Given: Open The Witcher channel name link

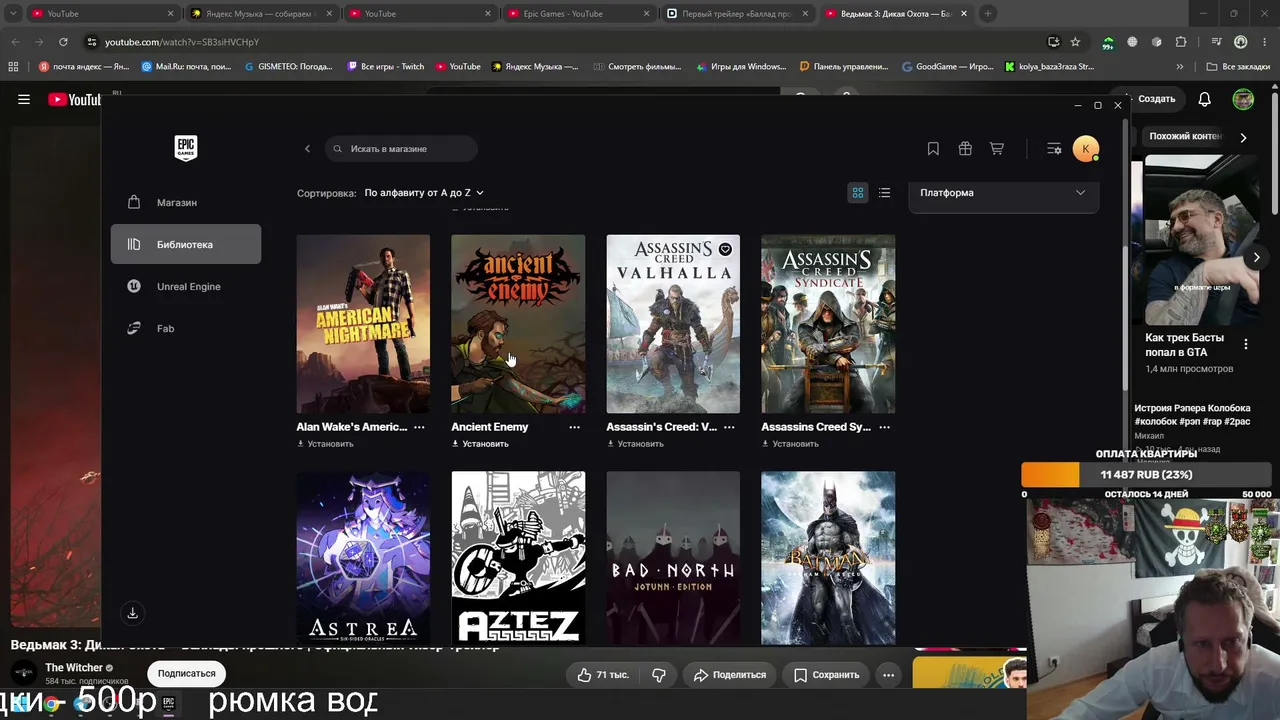Looking at the screenshot, I should coord(74,668).
